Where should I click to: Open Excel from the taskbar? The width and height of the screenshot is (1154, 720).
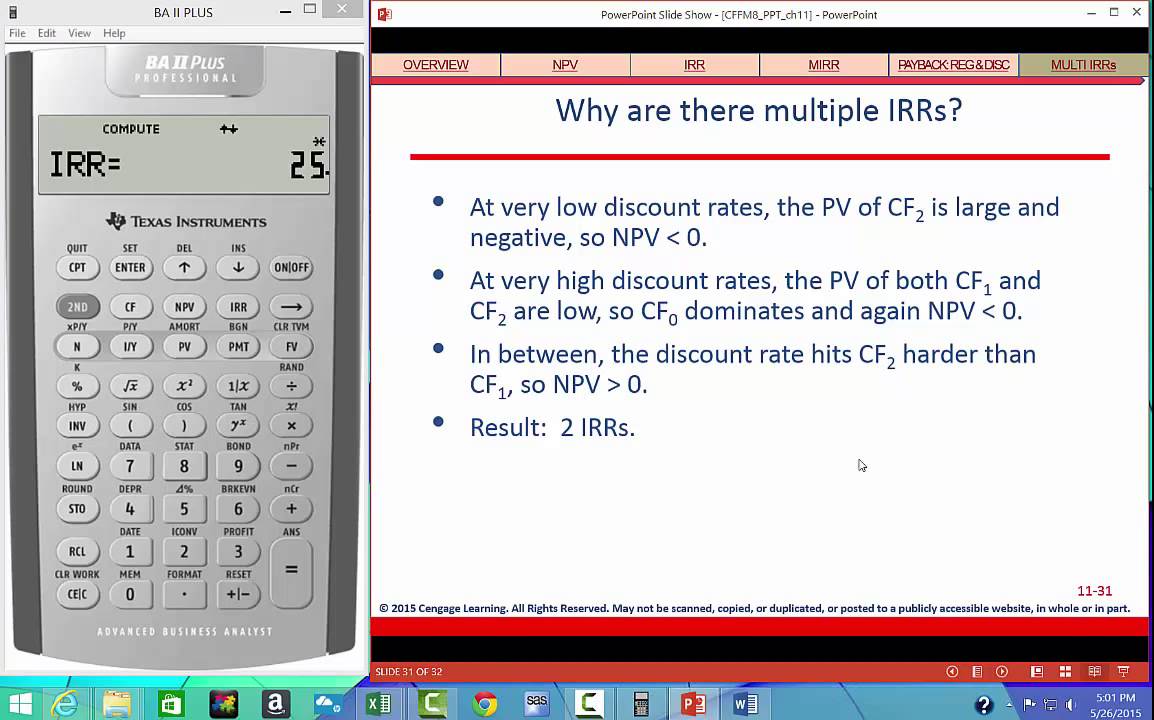[x=379, y=705]
